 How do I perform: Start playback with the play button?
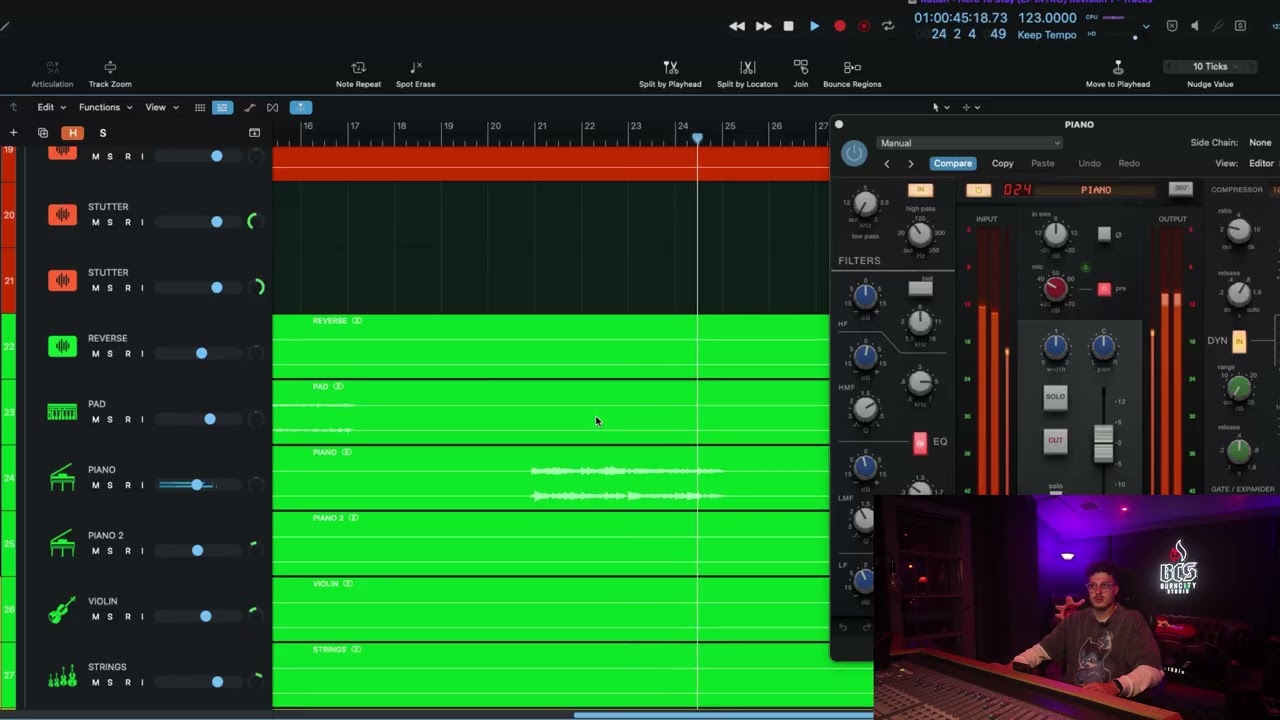click(x=814, y=26)
